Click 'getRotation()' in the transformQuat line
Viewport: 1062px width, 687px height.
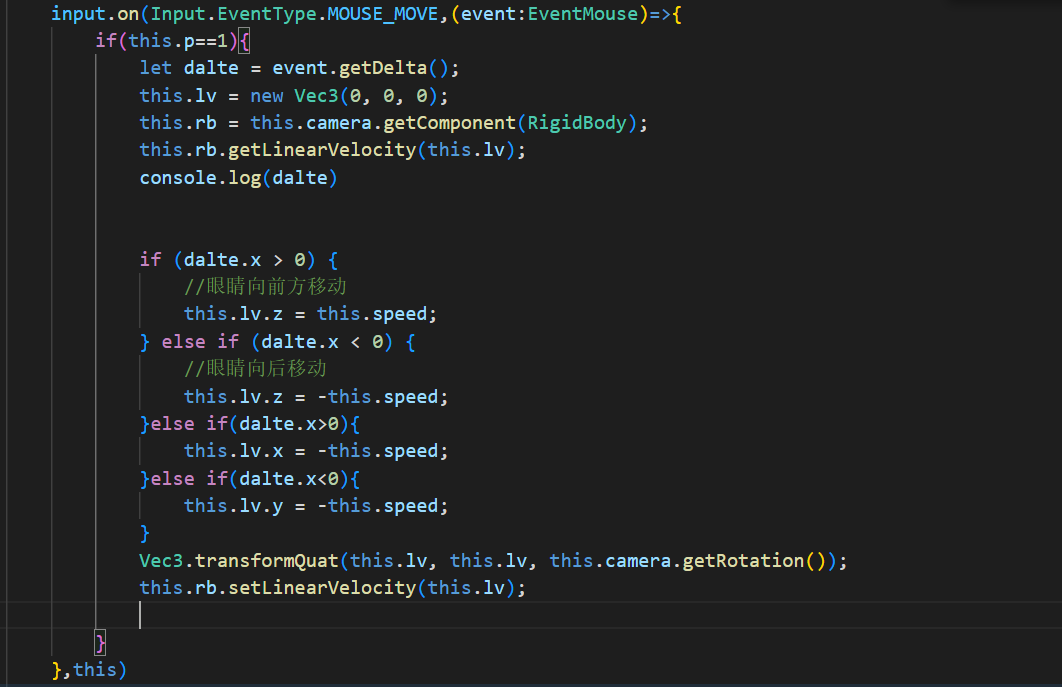click(754, 560)
